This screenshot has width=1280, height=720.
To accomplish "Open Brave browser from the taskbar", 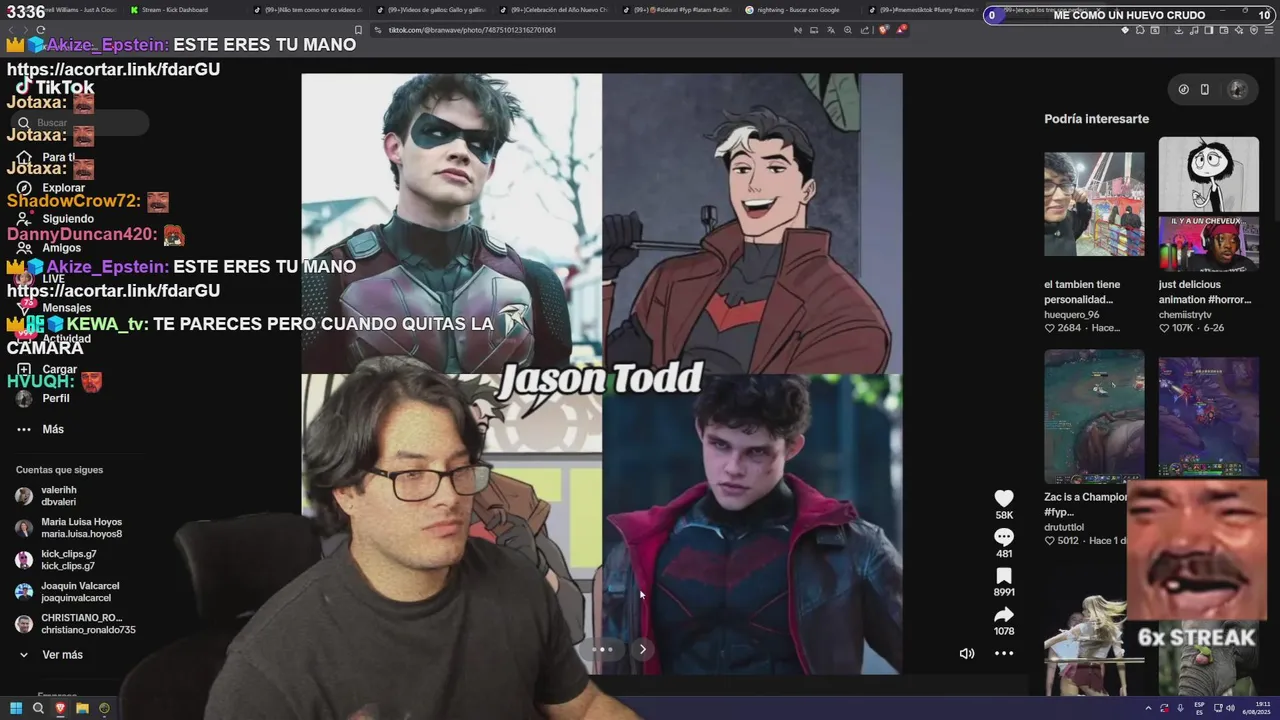I will pos(60,708).
